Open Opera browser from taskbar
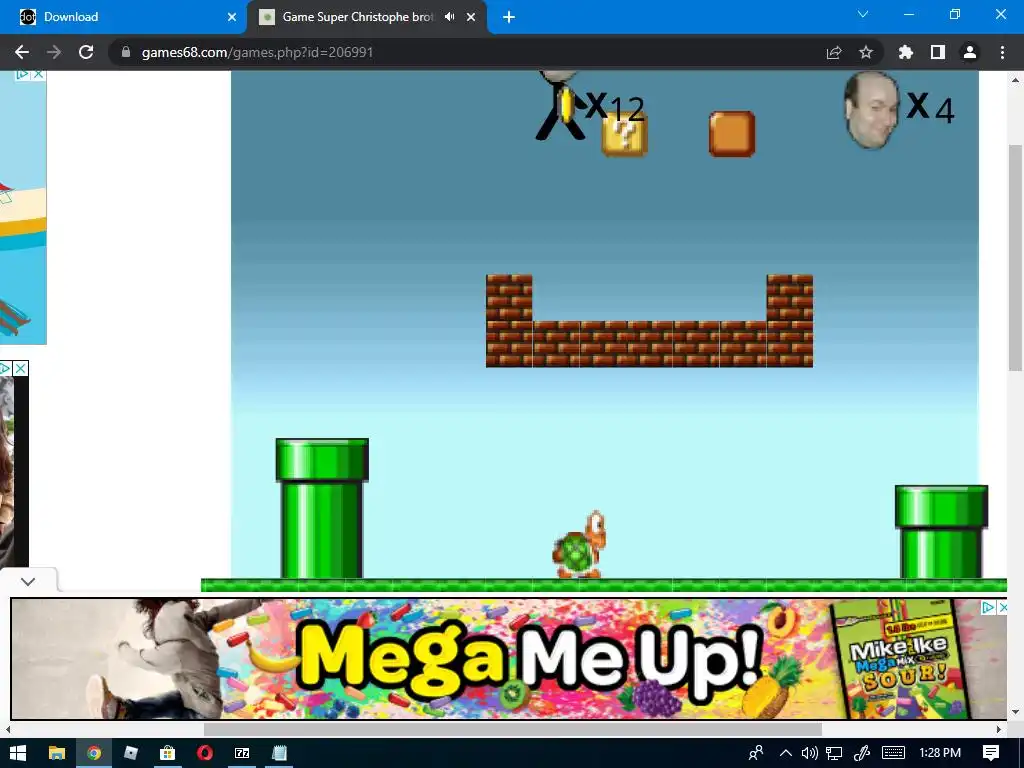The height and width of the screenshot is (768, 1024). tap(204, 753)
